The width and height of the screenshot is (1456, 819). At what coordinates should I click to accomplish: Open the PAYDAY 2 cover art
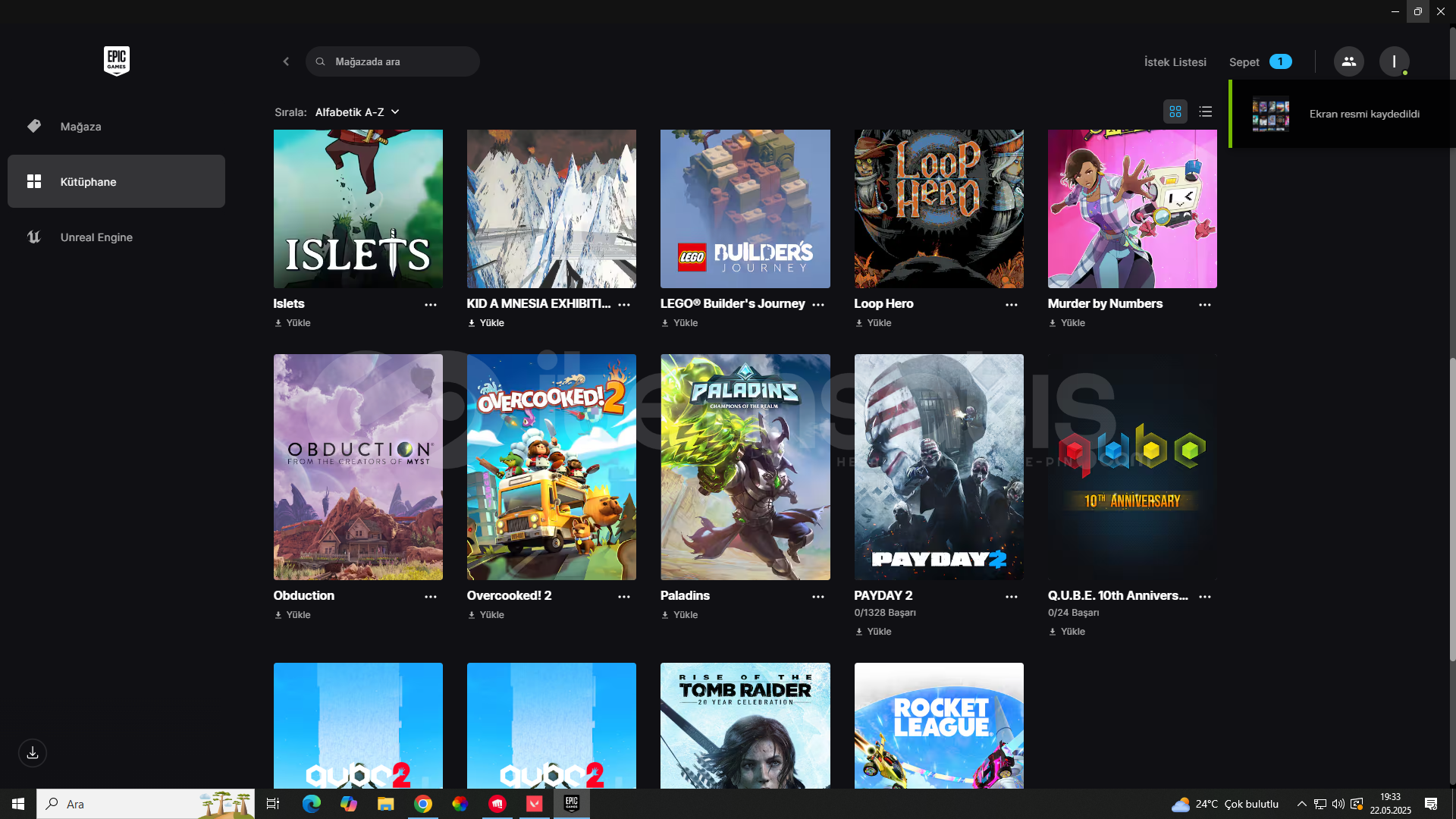tap(939, 467)
